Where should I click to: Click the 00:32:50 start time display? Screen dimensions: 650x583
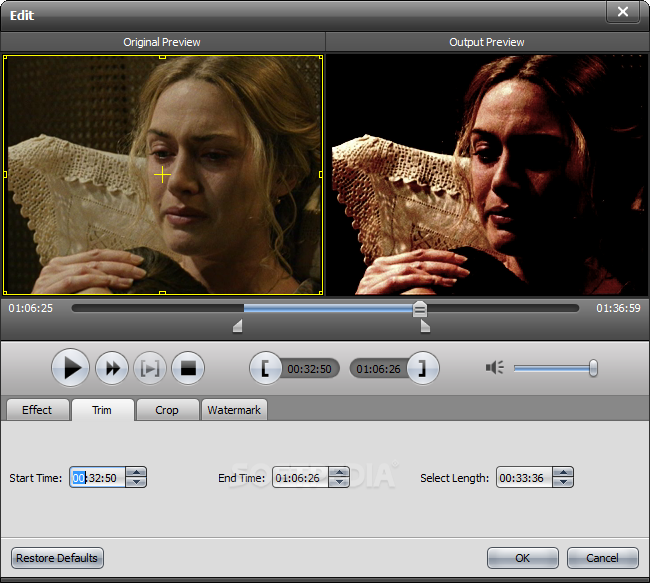pos(309,369)
